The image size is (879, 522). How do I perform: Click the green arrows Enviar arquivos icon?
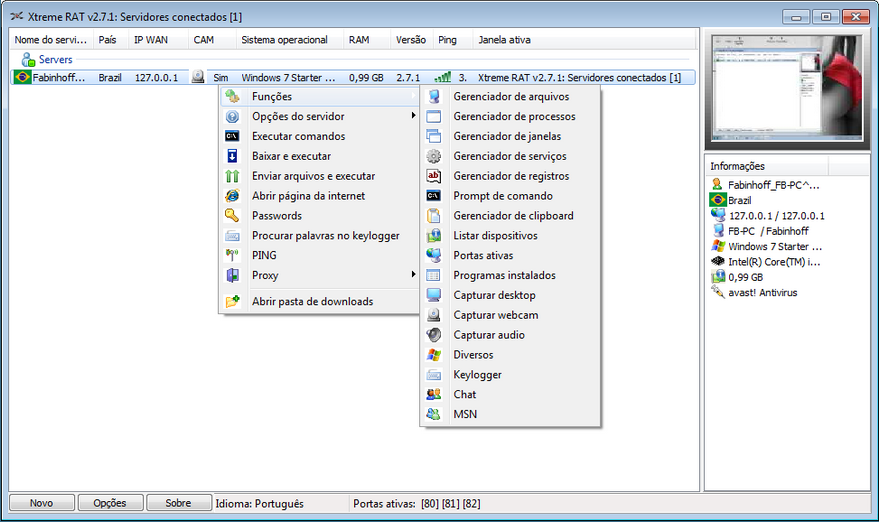[232, 176]
